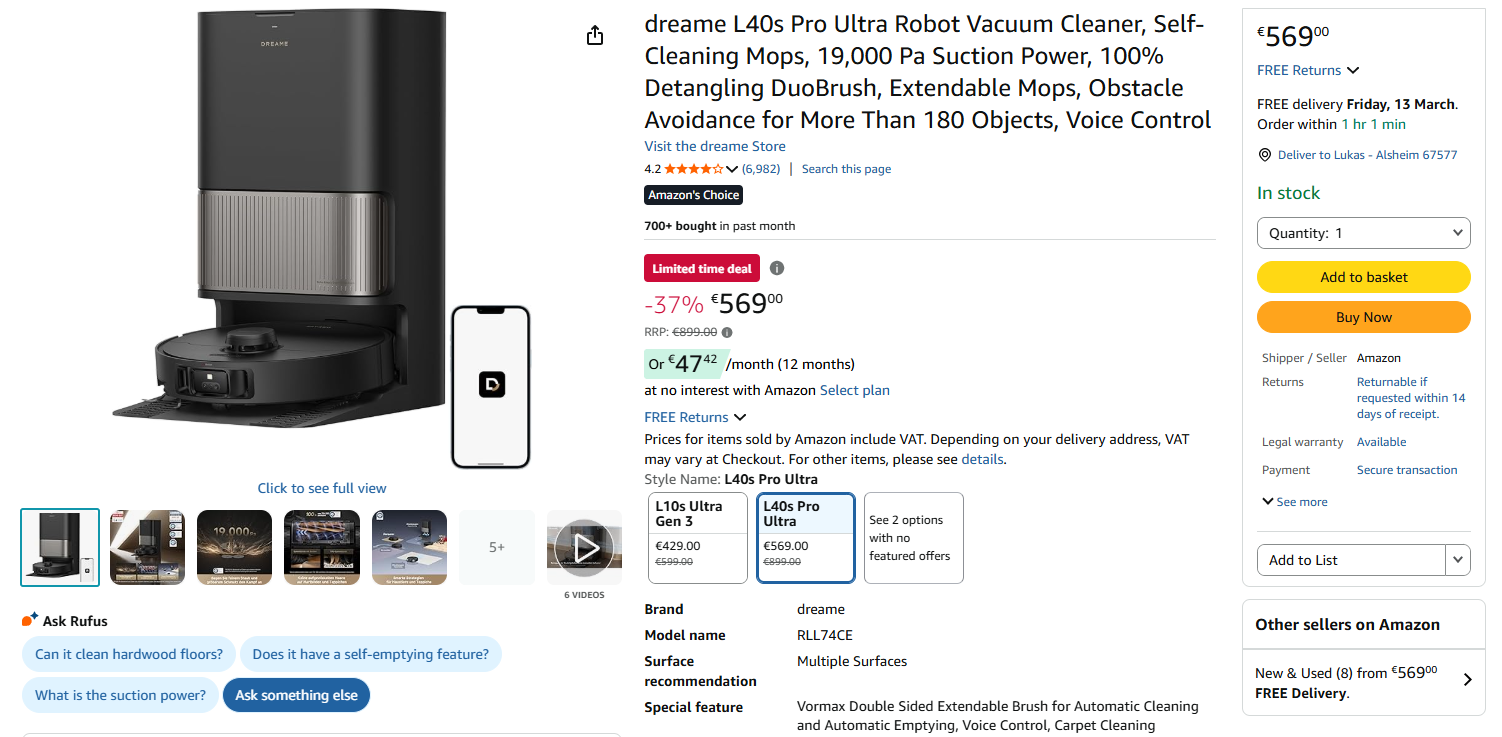The image size is (1502, 737).
Task: Open the Add to List dropdown arrow
Action: [x=1458, y=559]
